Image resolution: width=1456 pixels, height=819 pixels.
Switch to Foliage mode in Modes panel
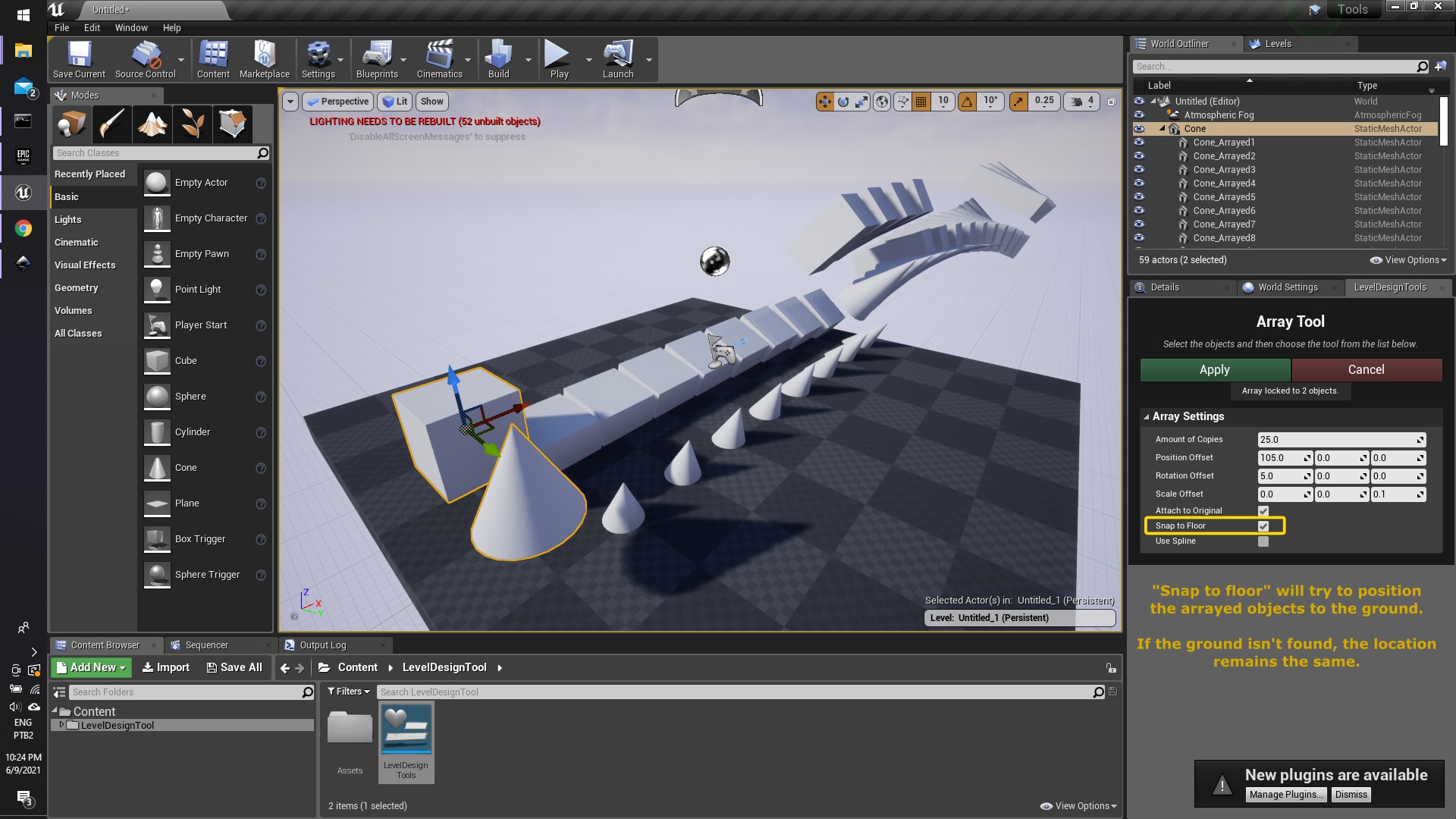tap(192, 124)
